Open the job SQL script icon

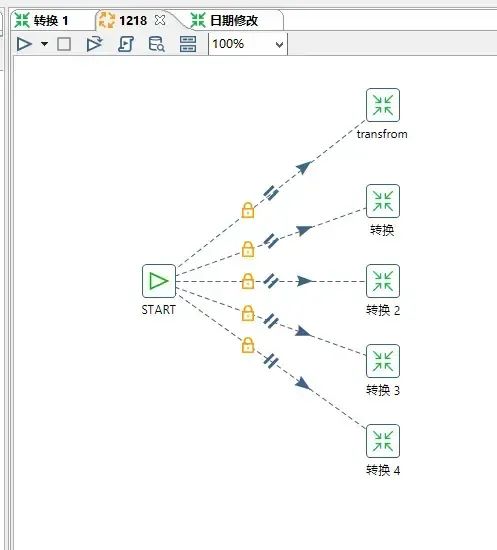[x=126, y=44]
